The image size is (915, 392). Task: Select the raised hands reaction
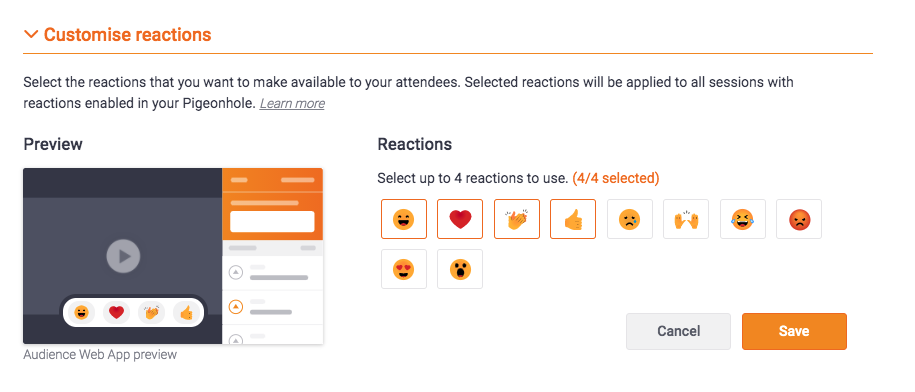686,219
